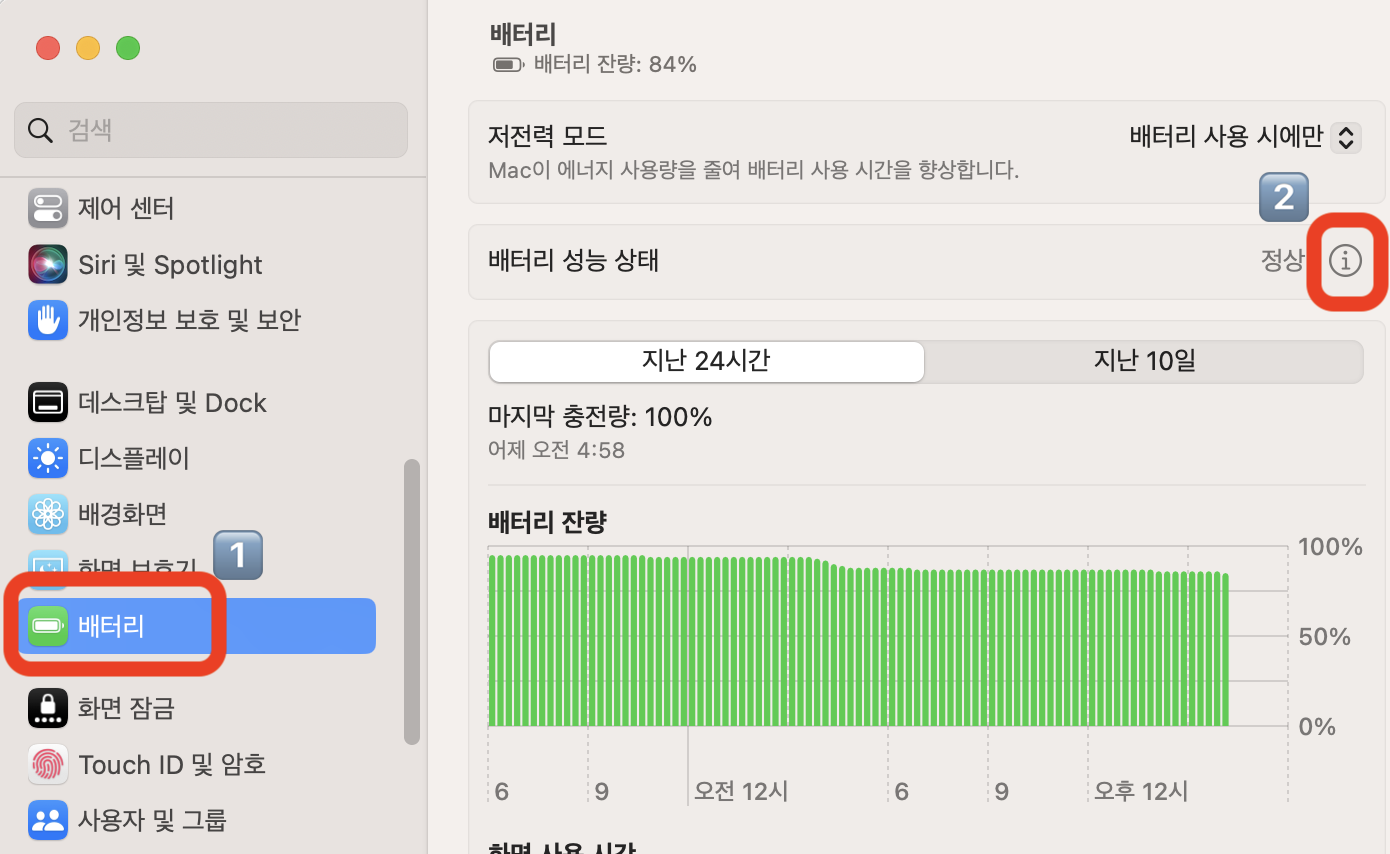Open 사용자 및 그룹 settings
The height and width of the screenshot is (854, 1390).
[47, 820]
